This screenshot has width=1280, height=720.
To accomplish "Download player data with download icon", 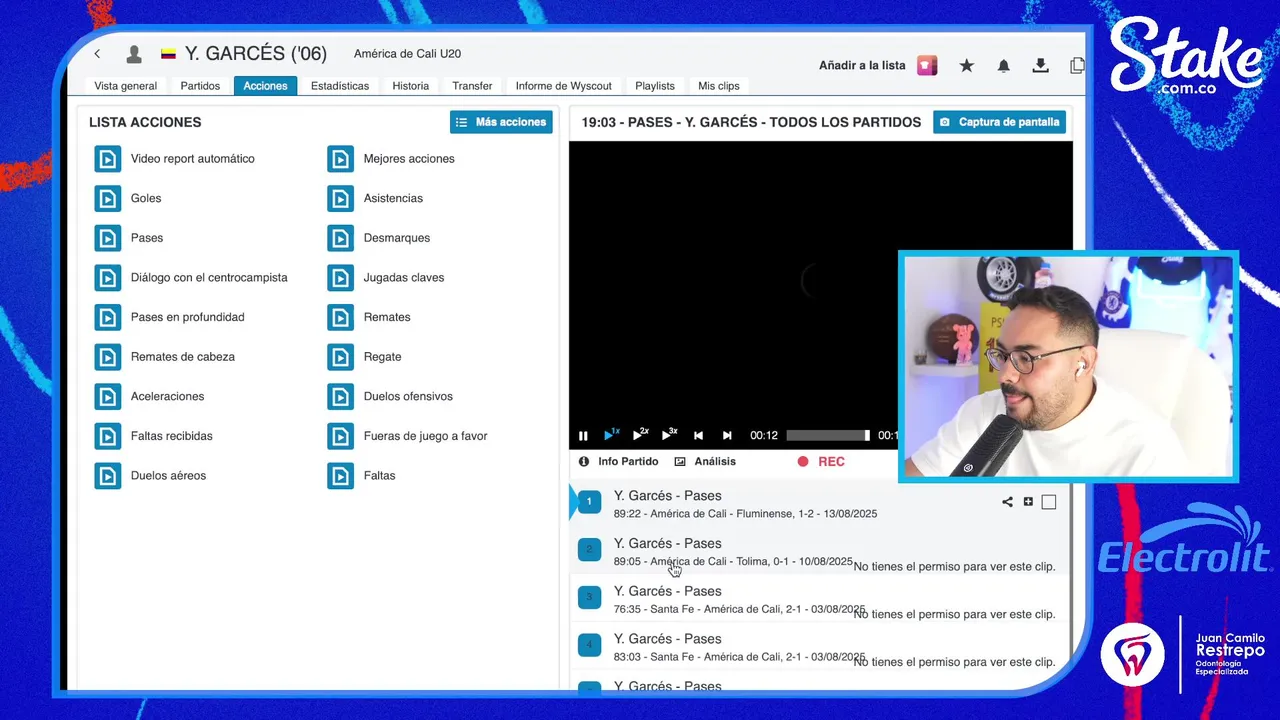I will click(x=1040, y=66).
